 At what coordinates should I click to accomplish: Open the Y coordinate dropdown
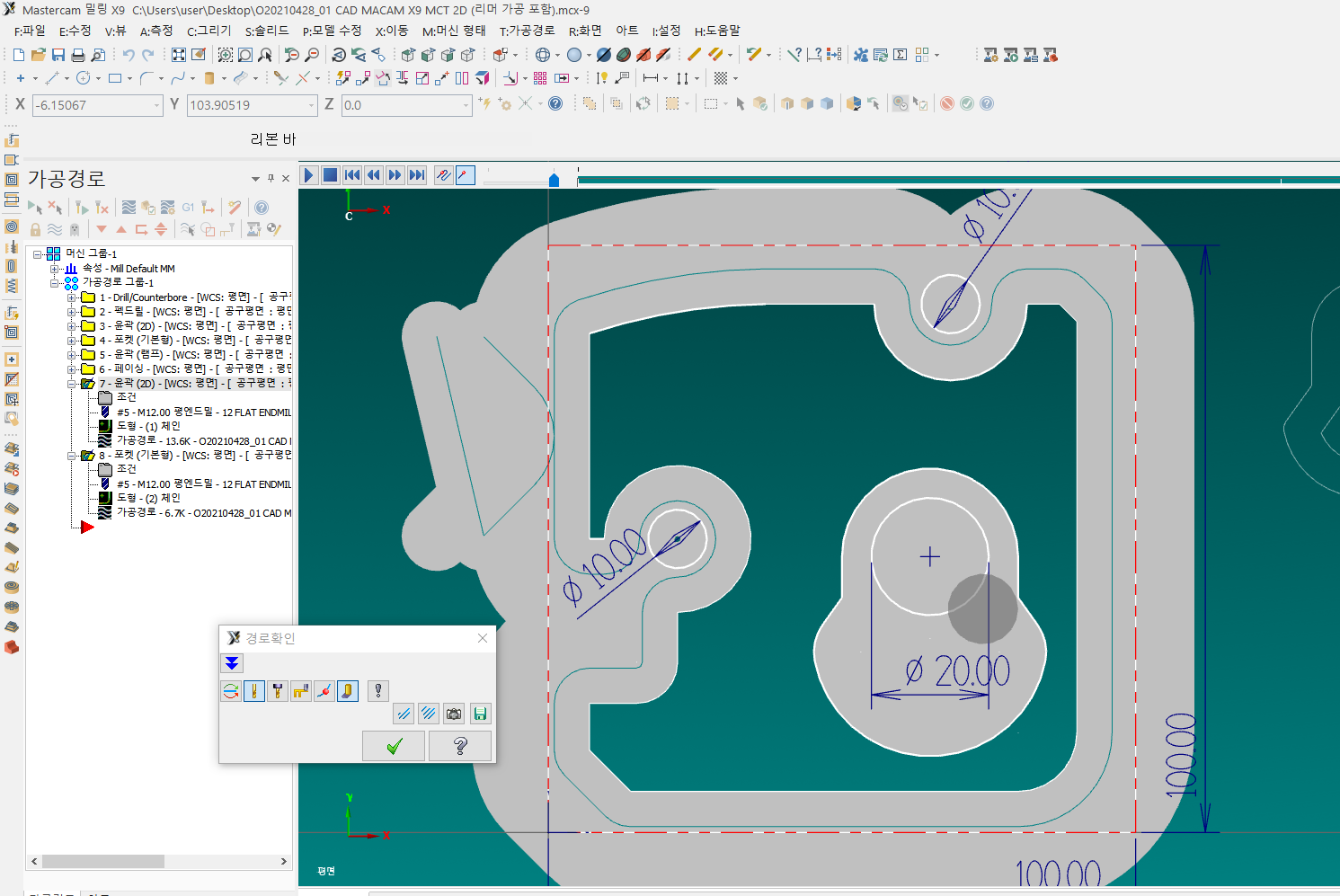tap(312, 105)
